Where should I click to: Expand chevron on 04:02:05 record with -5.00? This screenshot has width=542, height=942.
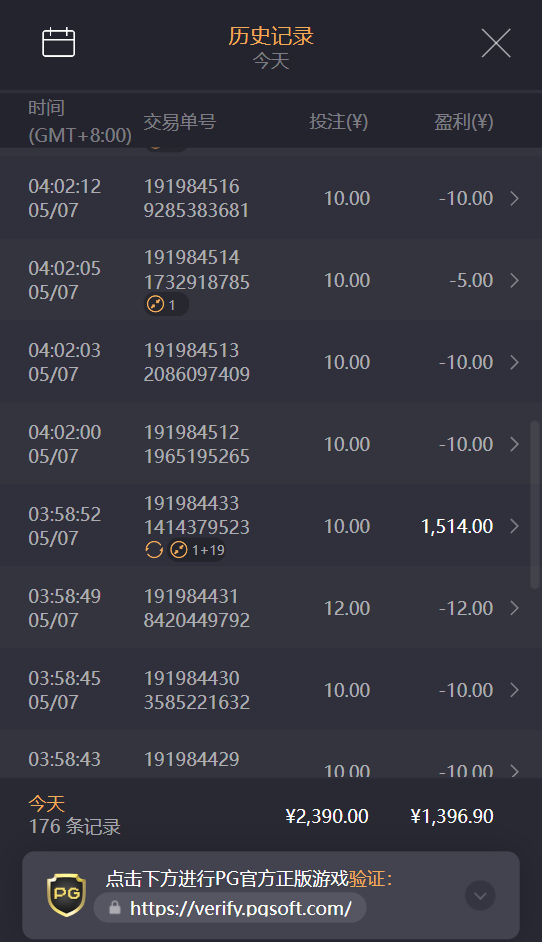[x=514, y=281]
